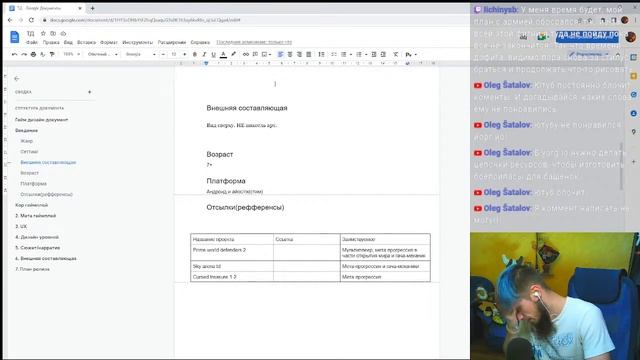
Task: Open the Инструменты menu
Action: pos(138,42)
